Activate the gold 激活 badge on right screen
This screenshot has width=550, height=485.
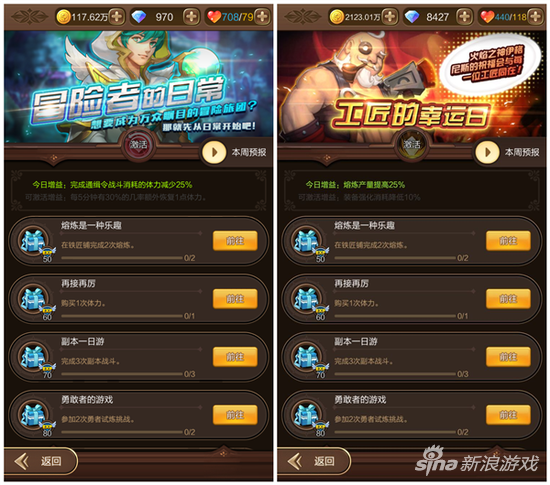(x=412, y=144)
